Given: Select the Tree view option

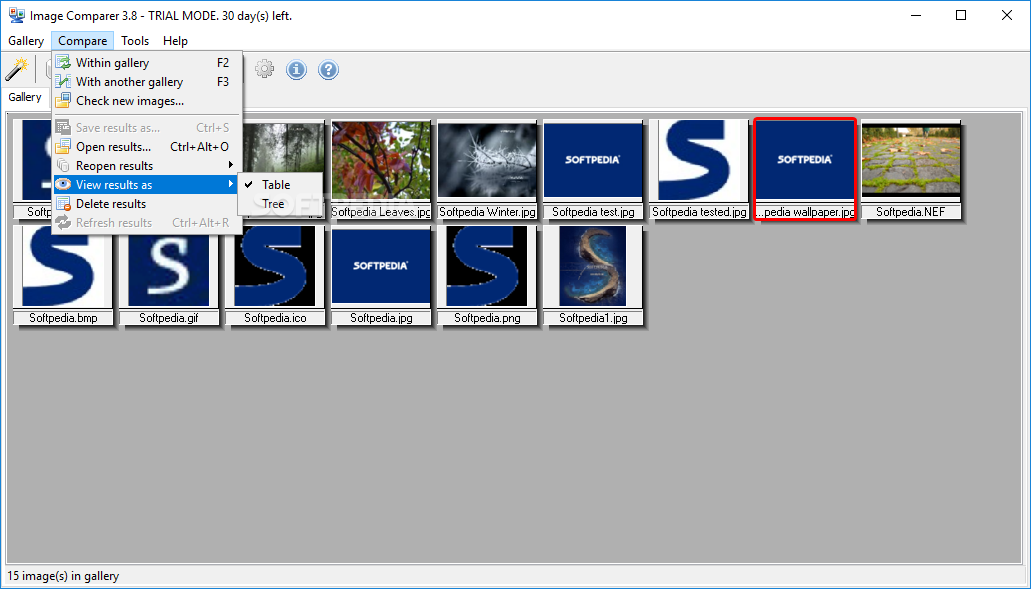Looking at the screenshot, I should point(280,204).
